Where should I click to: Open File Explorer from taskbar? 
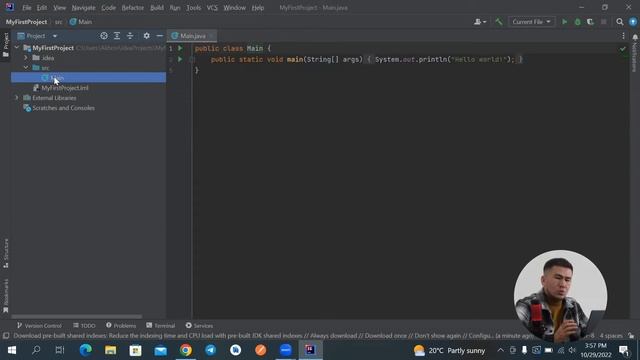[111, 350]
